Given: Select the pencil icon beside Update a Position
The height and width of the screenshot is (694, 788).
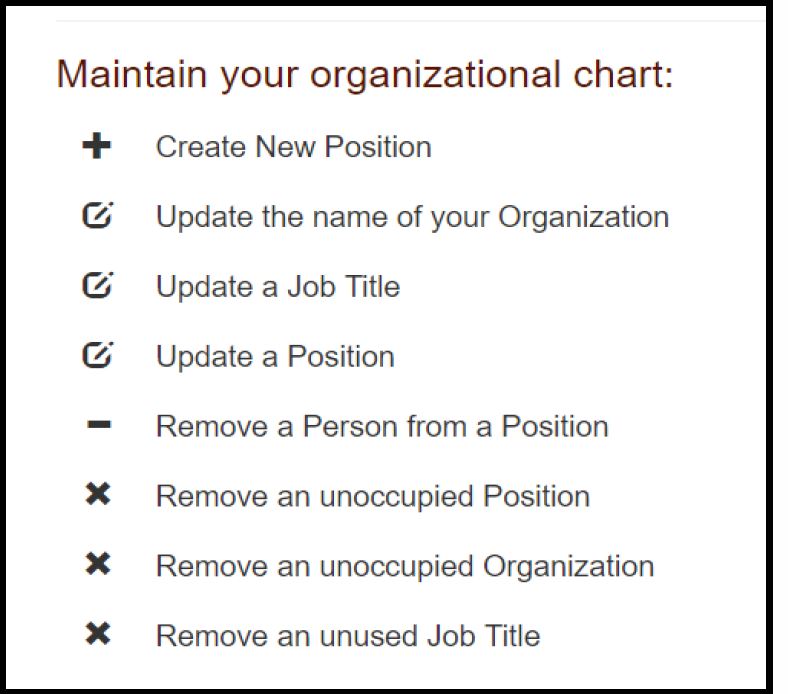Looking at the screenshot, I should (97, 355).
